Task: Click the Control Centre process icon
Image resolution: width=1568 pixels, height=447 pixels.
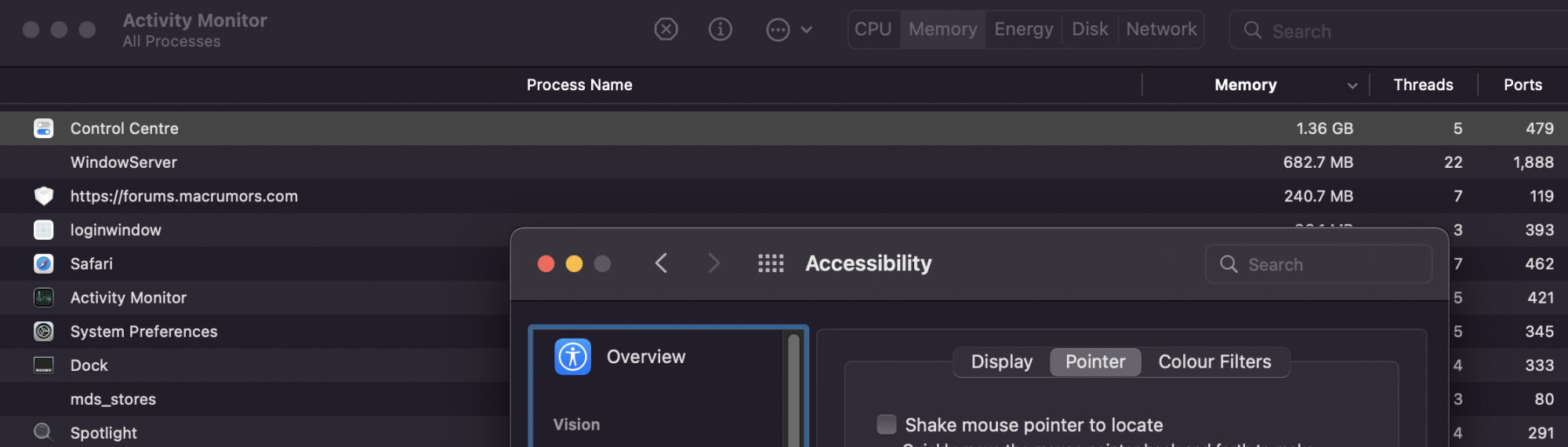Action: [x=44, y=129]
